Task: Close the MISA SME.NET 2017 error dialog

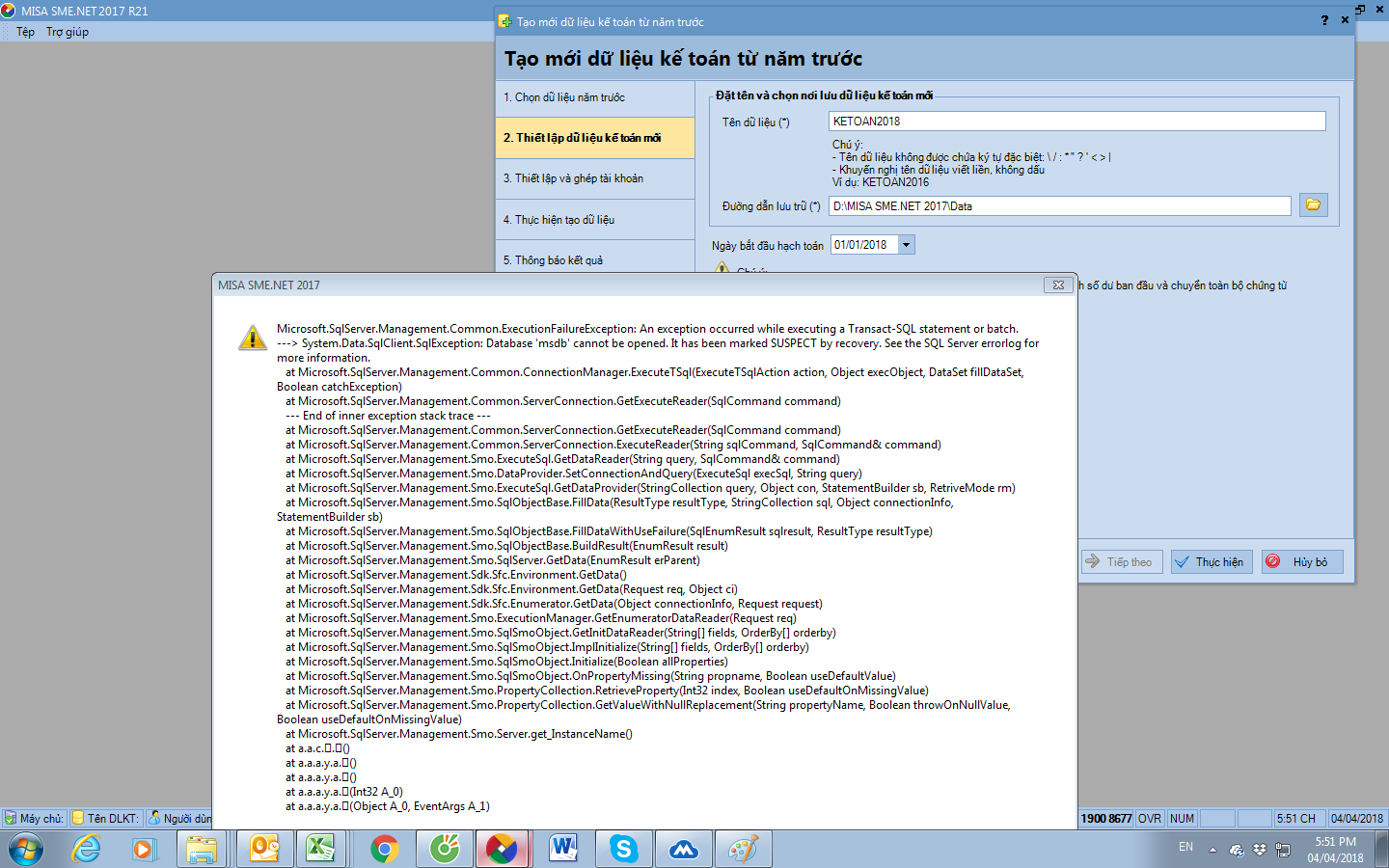Action: pyautogui.click(x=1058, y=285)
